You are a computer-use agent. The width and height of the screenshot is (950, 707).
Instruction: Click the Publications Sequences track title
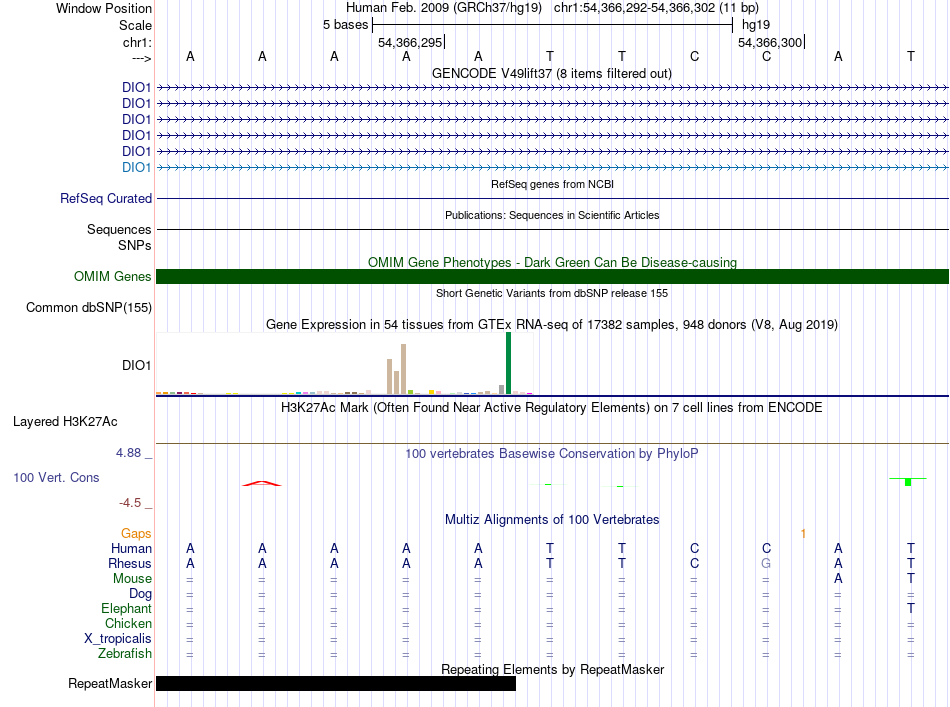552,215
